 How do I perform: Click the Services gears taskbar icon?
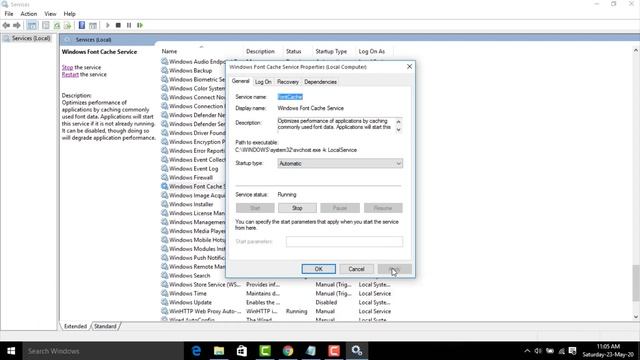tap(357, 351)
